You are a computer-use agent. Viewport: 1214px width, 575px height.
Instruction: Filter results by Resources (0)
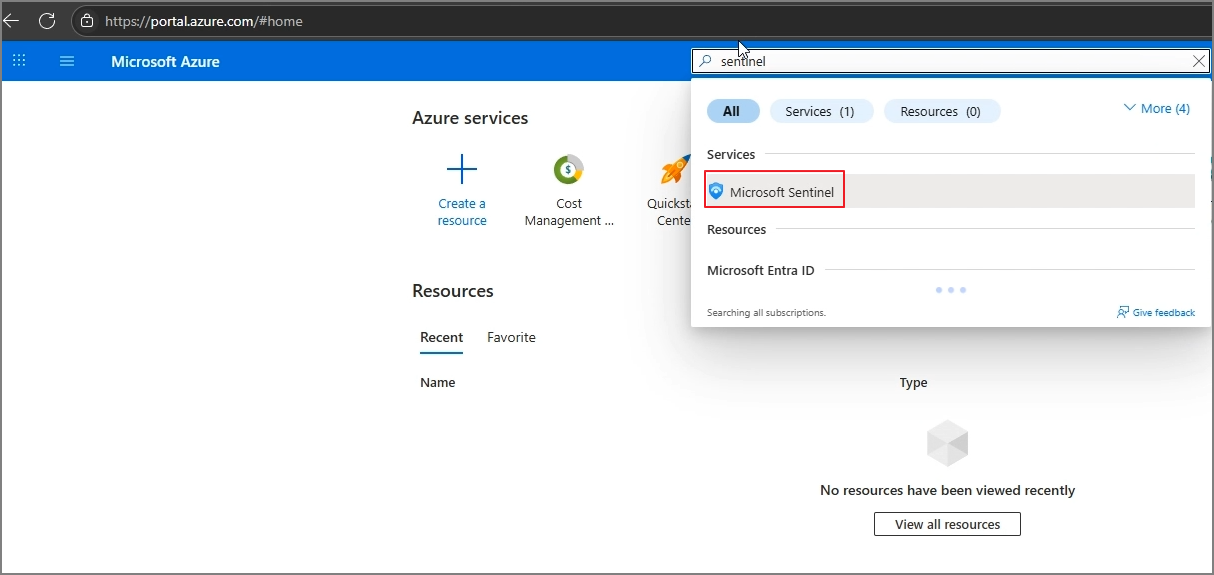pos(941,111)
